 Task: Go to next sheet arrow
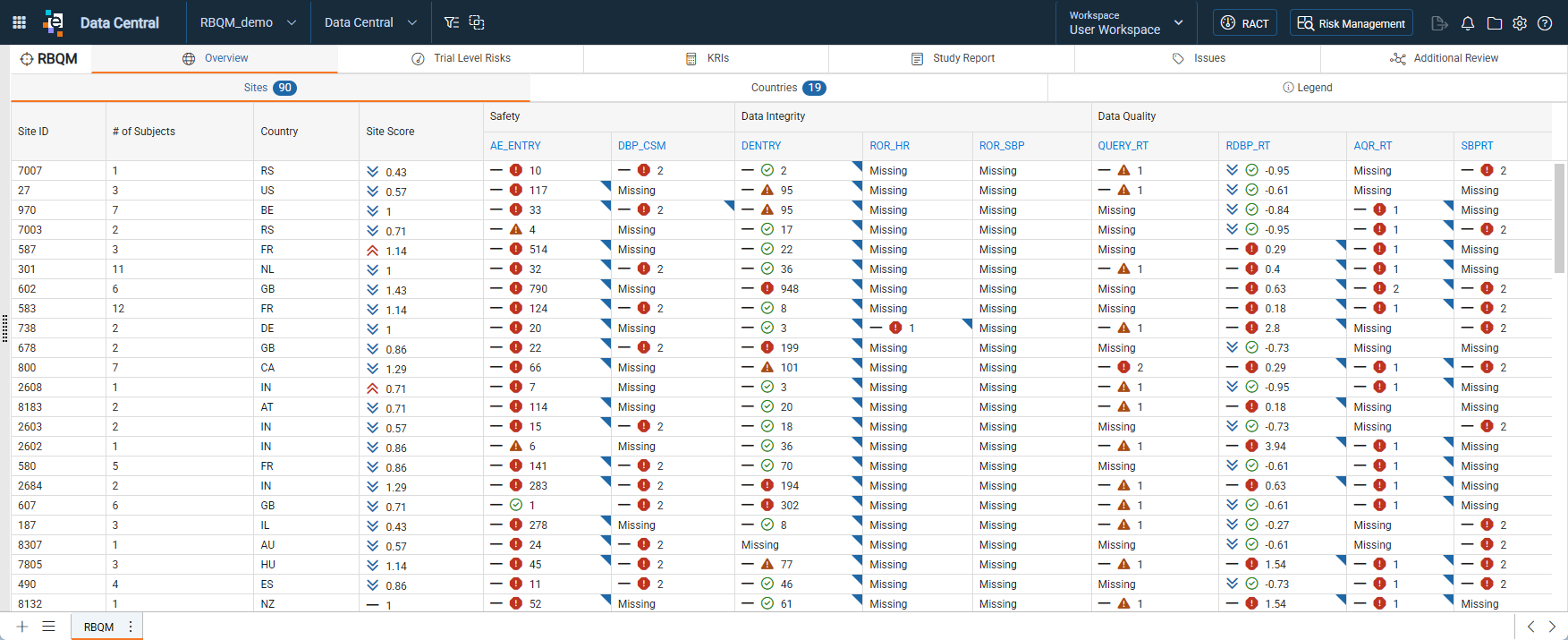point(1552,627)
